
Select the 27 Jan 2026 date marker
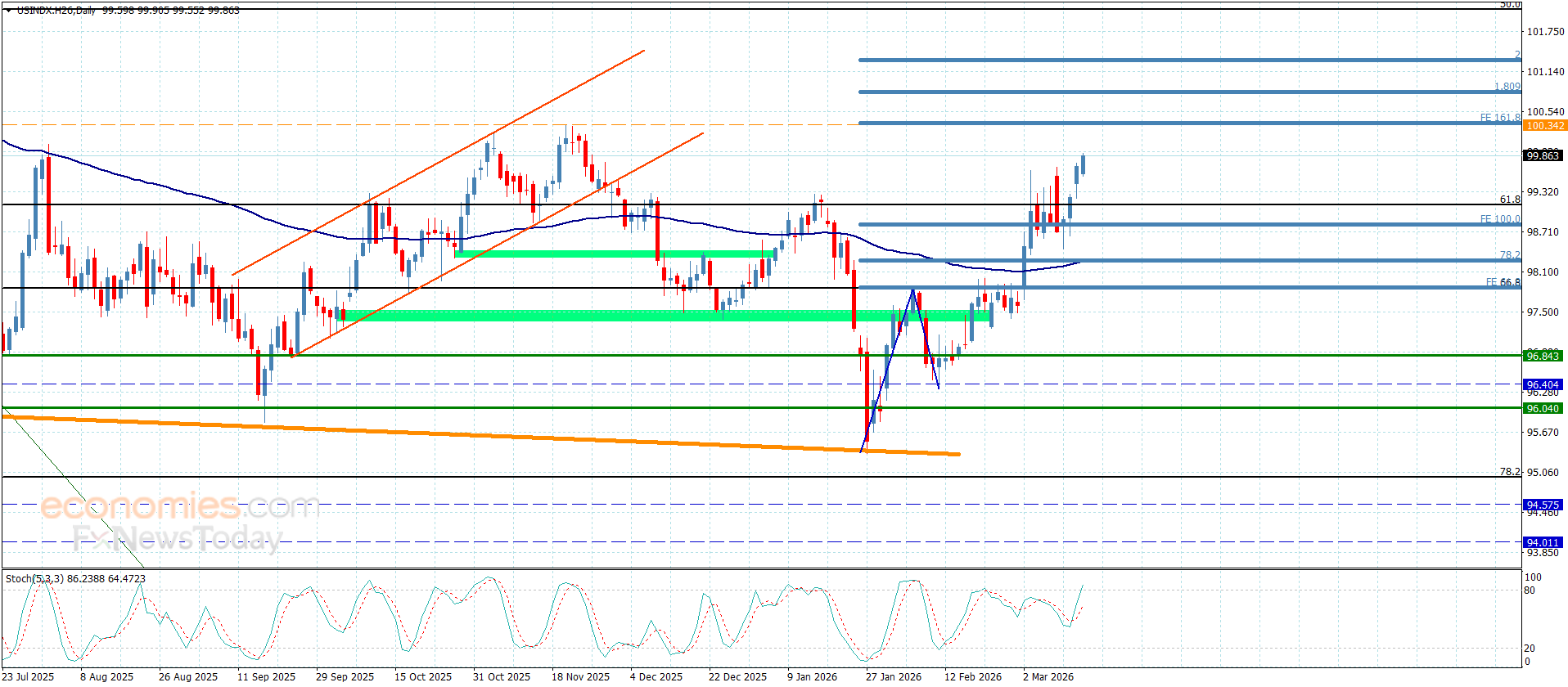click(x=894, y=676)
